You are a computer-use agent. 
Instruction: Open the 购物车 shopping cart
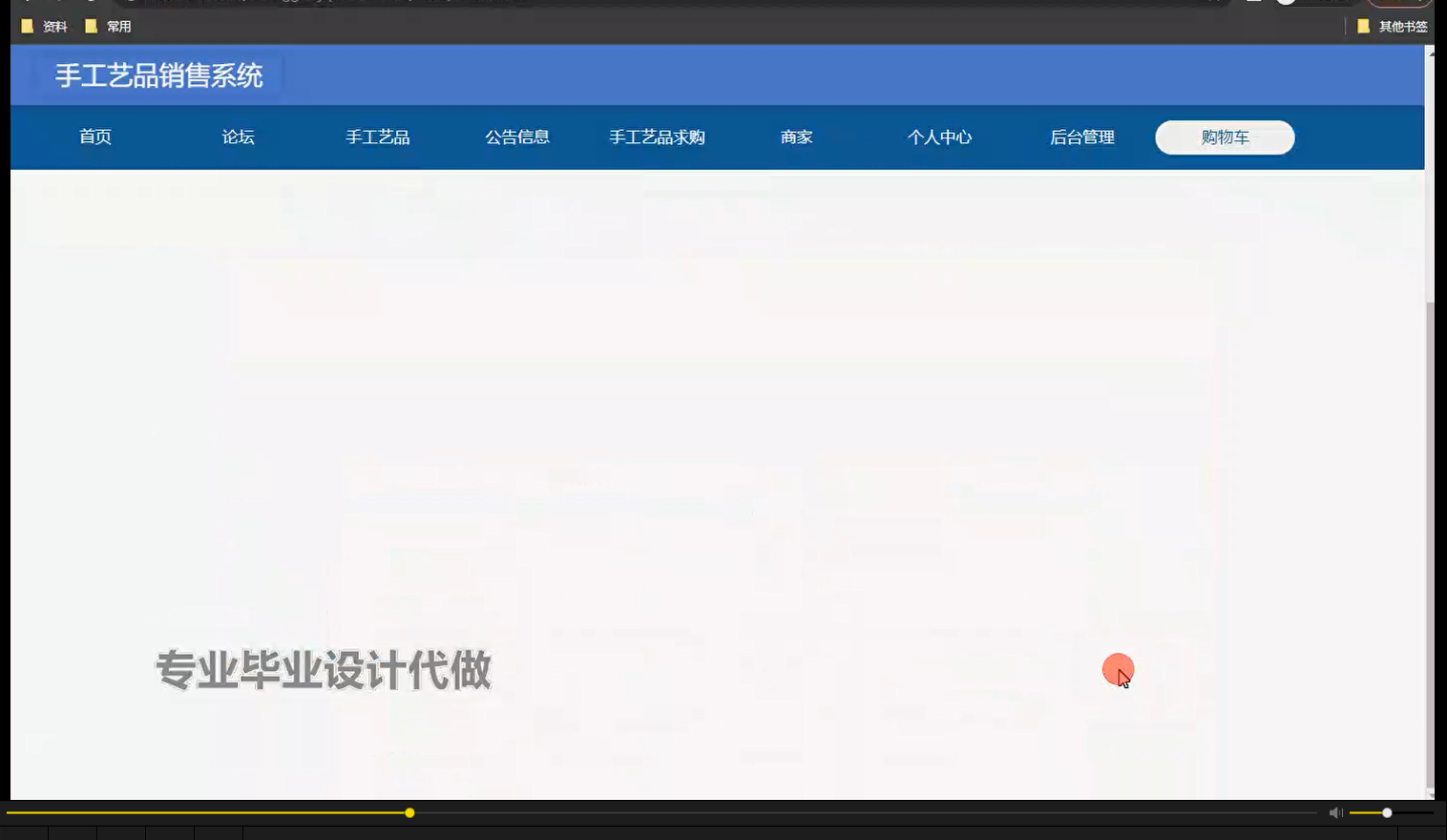coord(1225,137)
